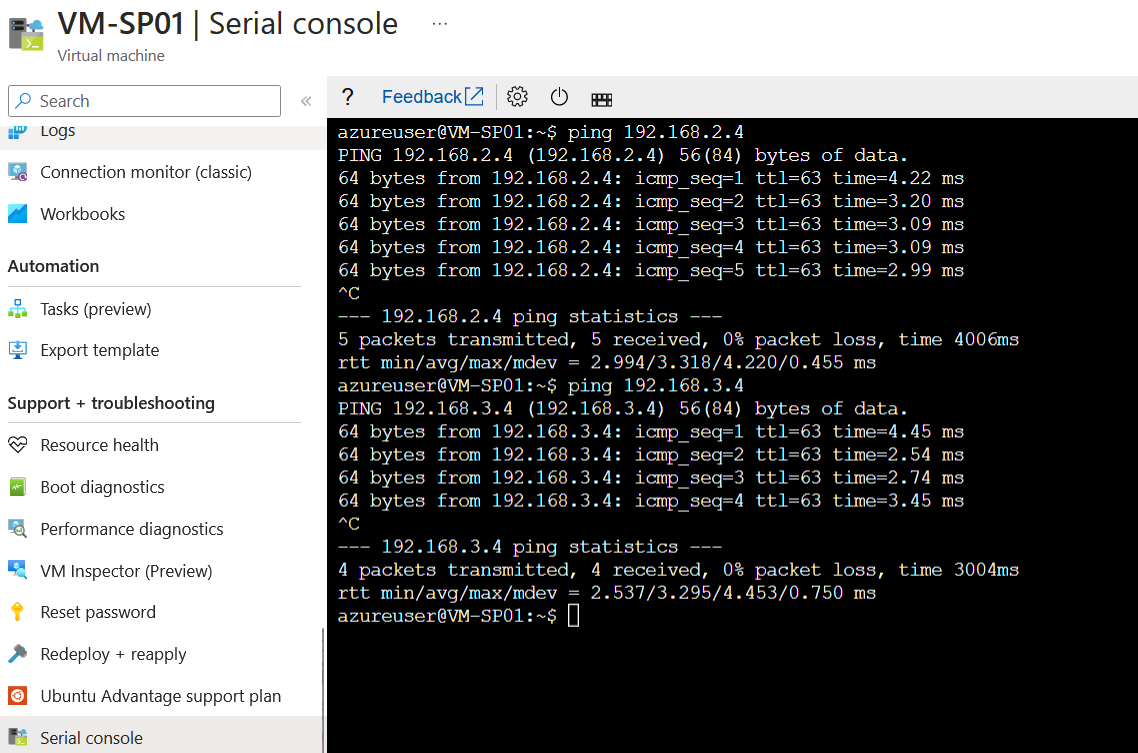1138x753 pixels.
Task: Click the 'ping 192.168.3.4' command line
Action: 541,385
